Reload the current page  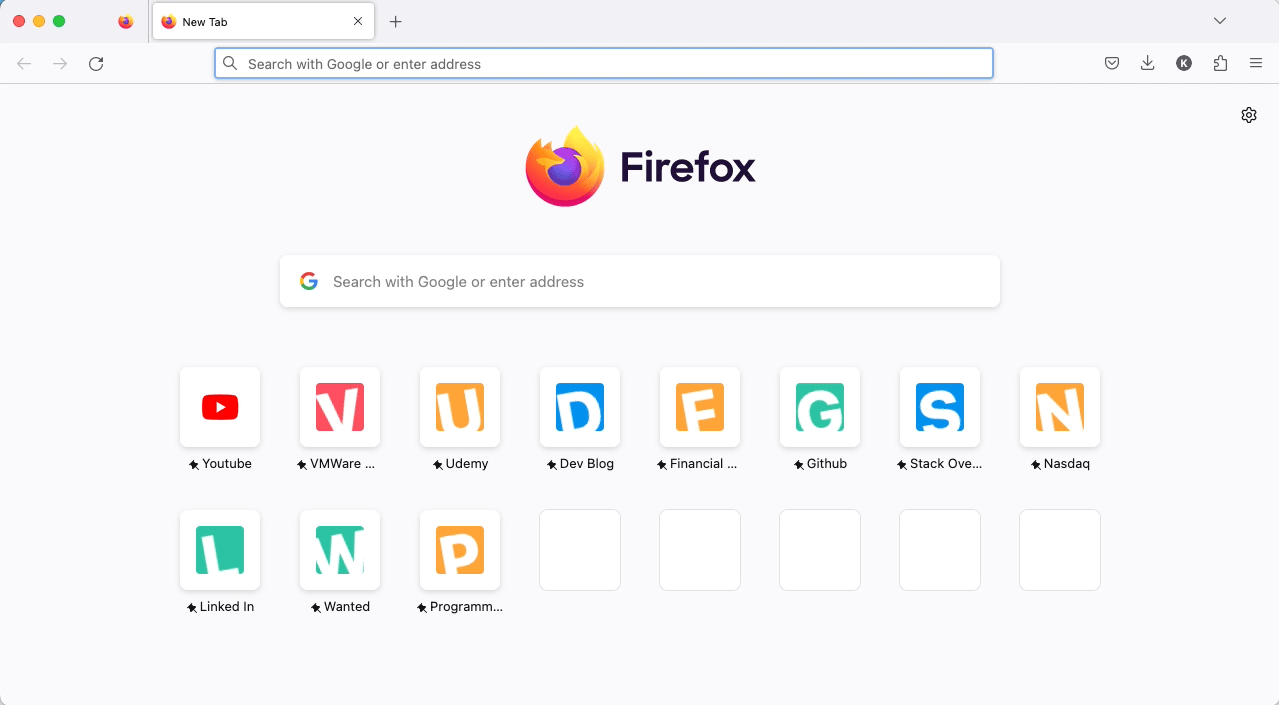click(96, 64)
